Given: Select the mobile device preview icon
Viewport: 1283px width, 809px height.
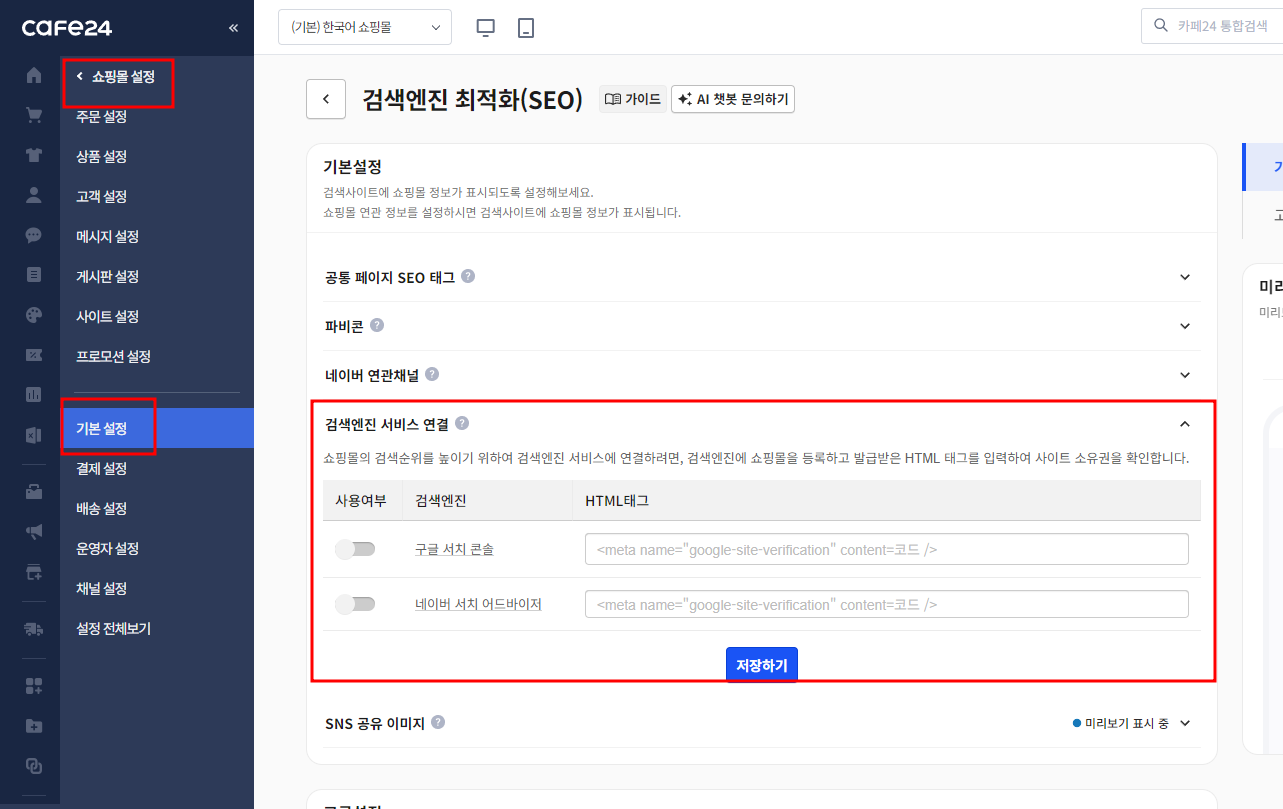Looking at the screenshot, I should click(525, 27).
